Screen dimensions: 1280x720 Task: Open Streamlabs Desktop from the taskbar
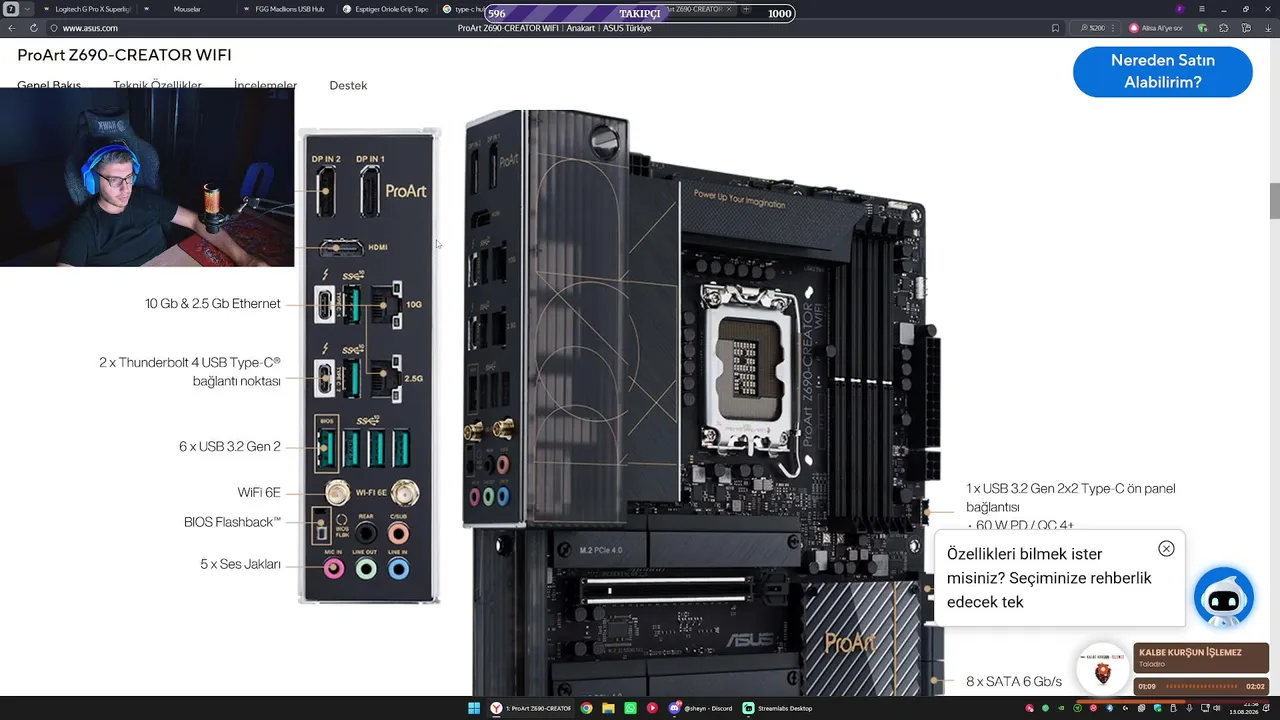(777, 708)
